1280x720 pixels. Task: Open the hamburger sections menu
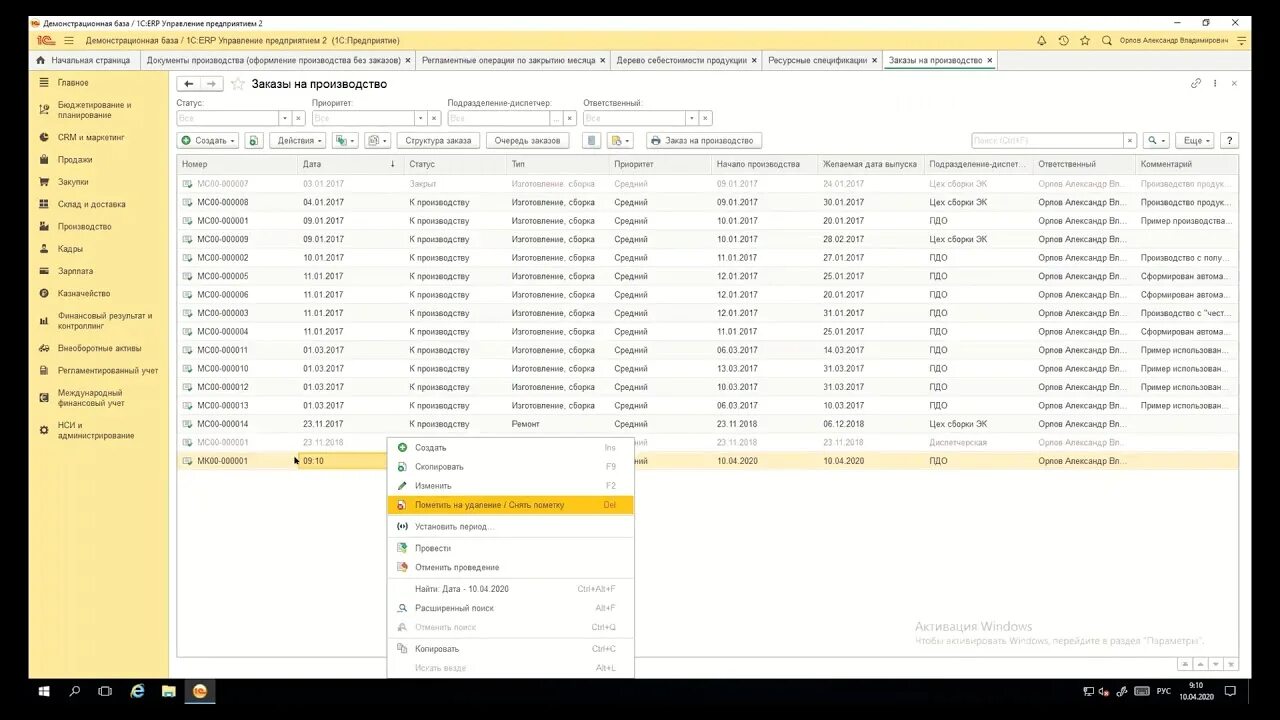(x=69, y=40)
